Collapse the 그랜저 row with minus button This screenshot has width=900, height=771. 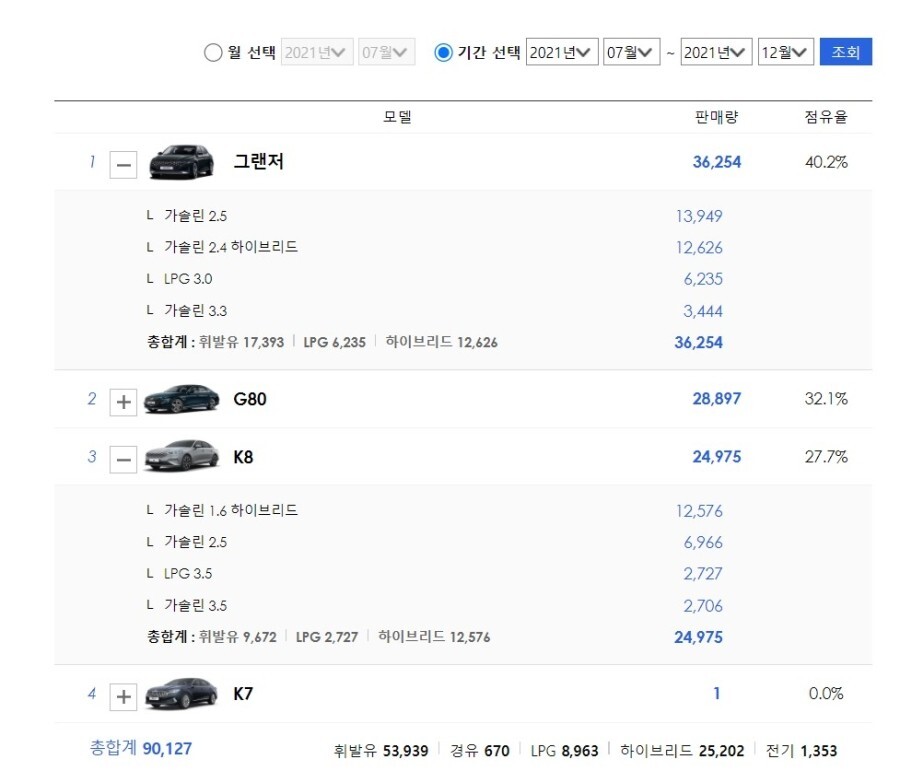(x=123, y=165)
